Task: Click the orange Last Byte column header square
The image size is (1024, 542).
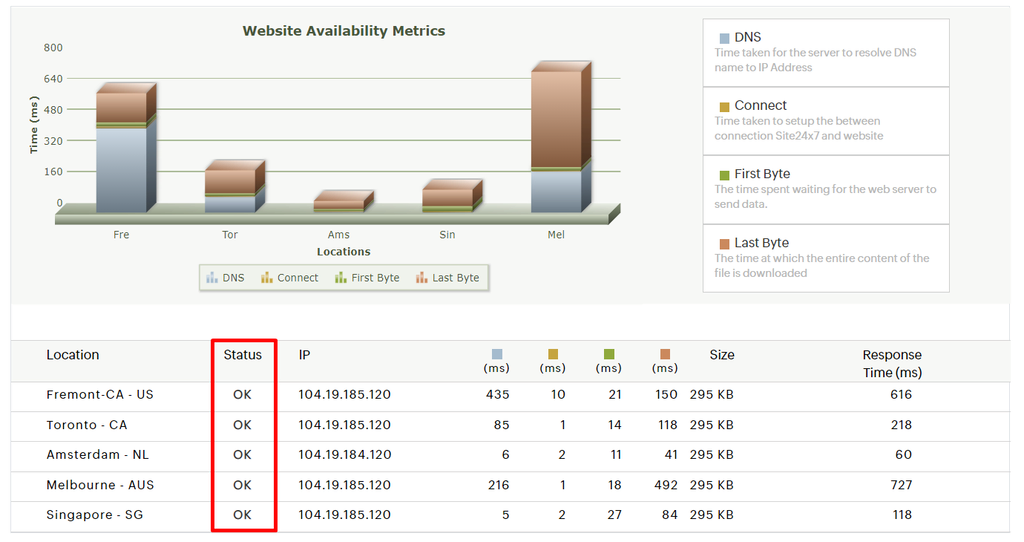Action: (665, 354)
